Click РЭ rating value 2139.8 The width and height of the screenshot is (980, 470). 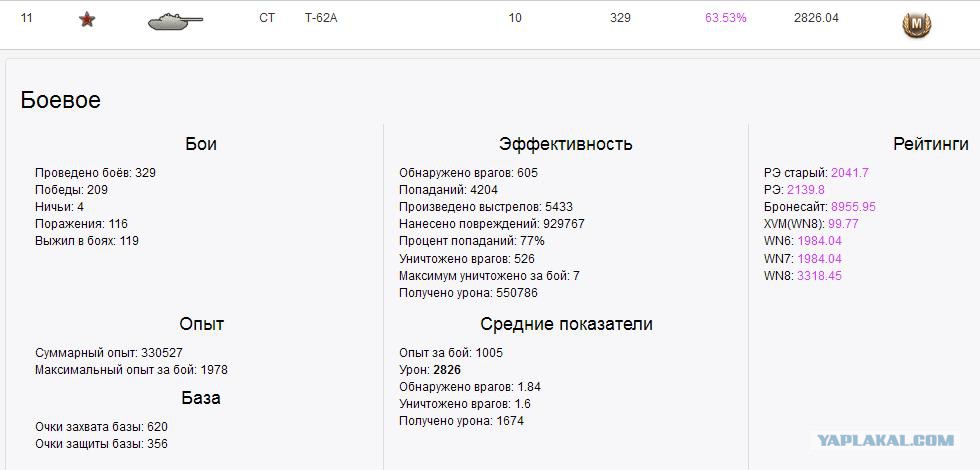pos(806,190)
